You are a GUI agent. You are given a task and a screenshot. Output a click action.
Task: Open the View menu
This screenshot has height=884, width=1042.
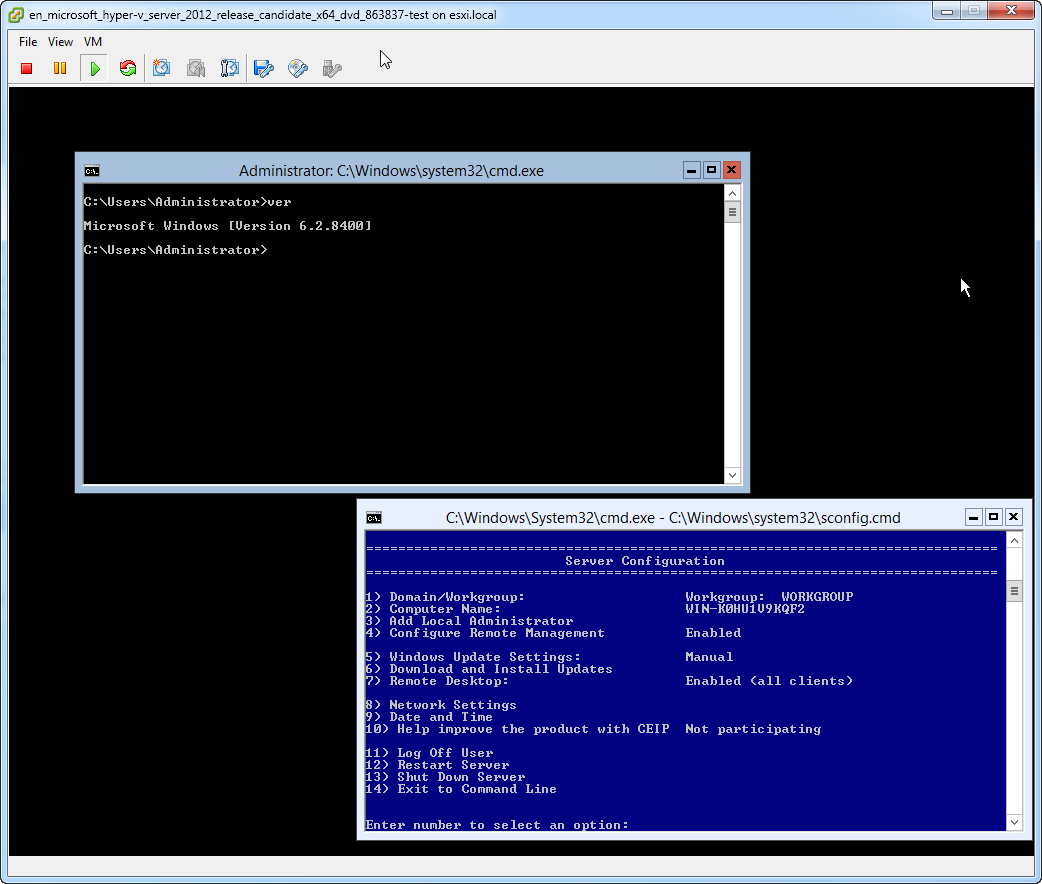pos(60,41)
